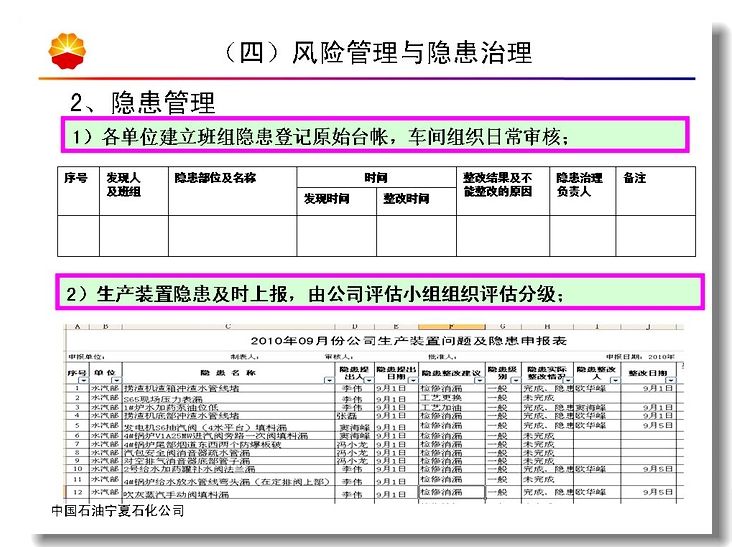
Task: Select the 发现人及班组 header cell
Action: 134,191
